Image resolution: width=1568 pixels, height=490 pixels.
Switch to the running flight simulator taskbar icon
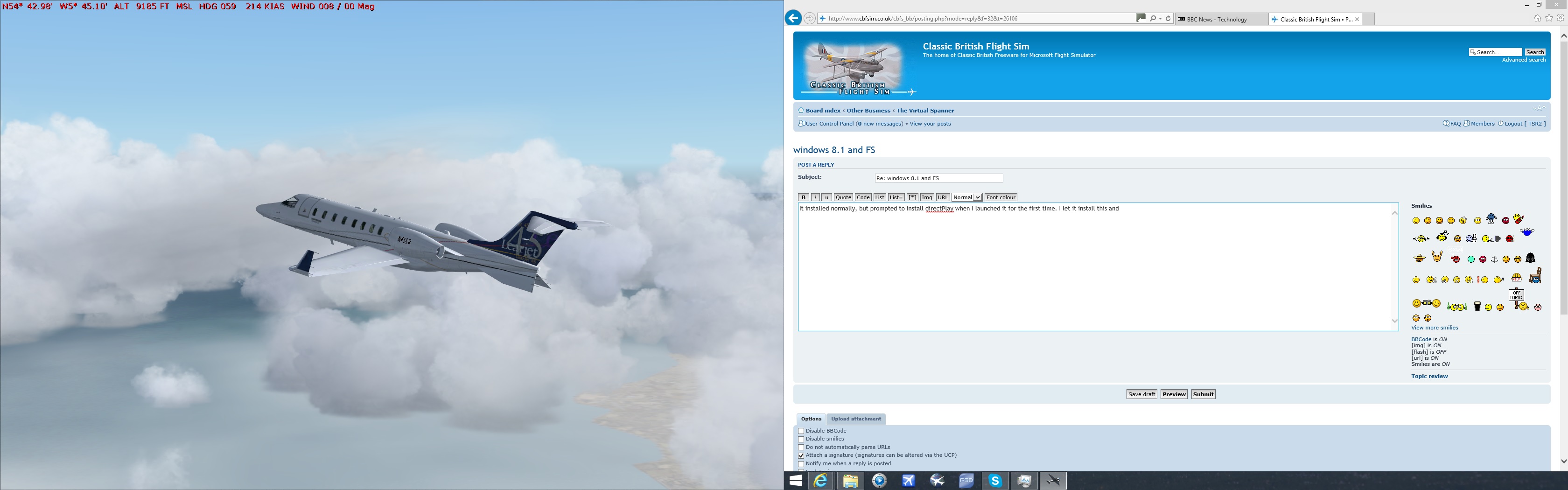tap(1053, 481)
